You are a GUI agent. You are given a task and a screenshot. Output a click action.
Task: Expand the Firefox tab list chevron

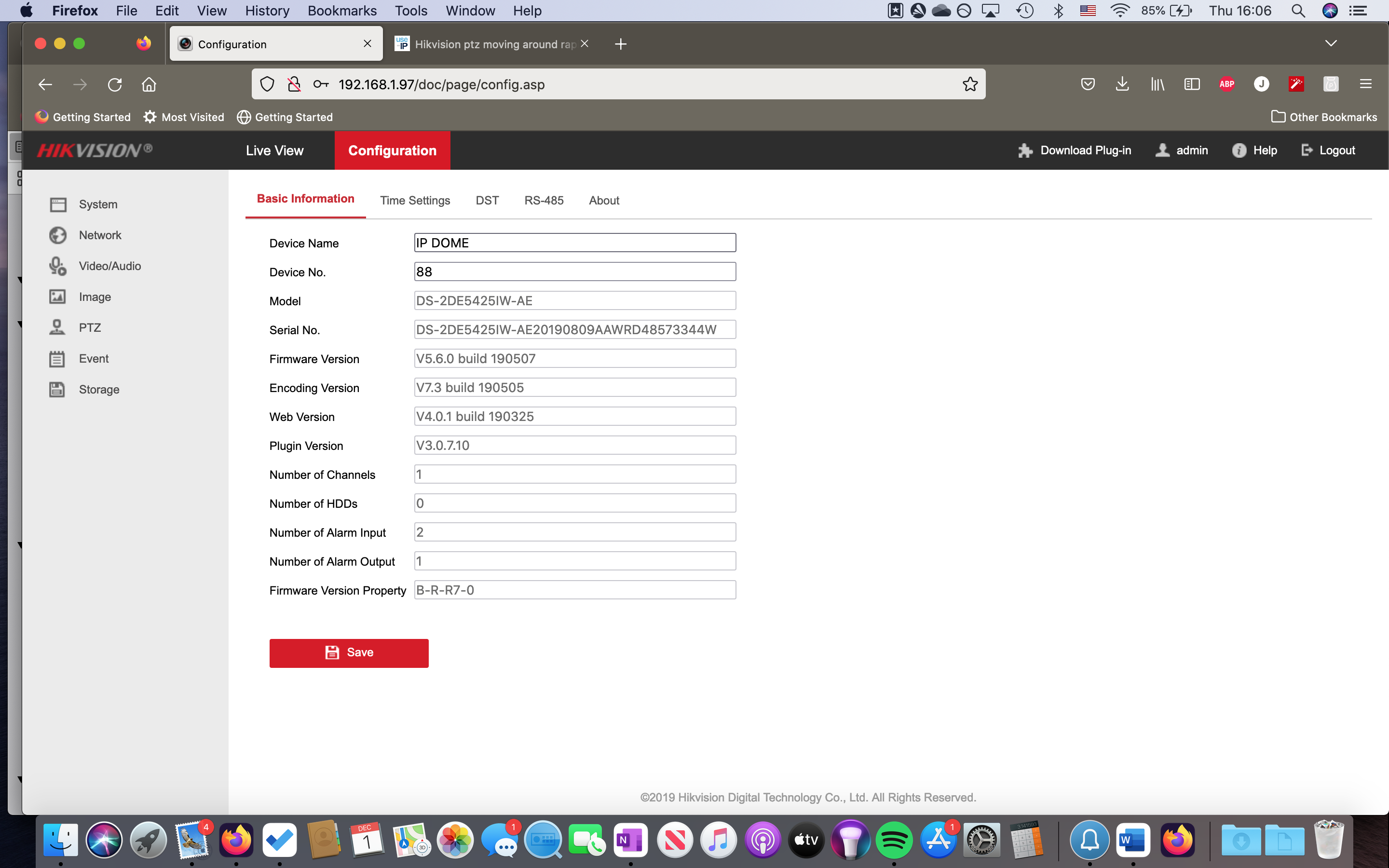click(x=1331, y=43)
